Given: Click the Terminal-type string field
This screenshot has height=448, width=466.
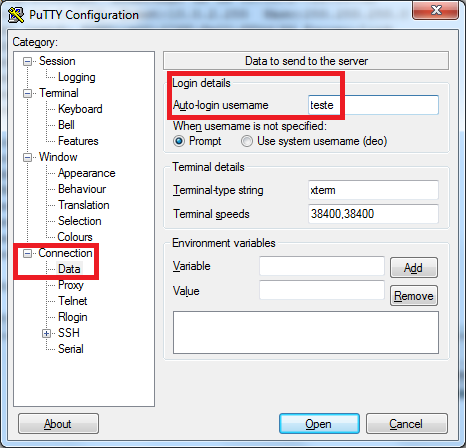Looking at the screenshot, I should point(373,190).
